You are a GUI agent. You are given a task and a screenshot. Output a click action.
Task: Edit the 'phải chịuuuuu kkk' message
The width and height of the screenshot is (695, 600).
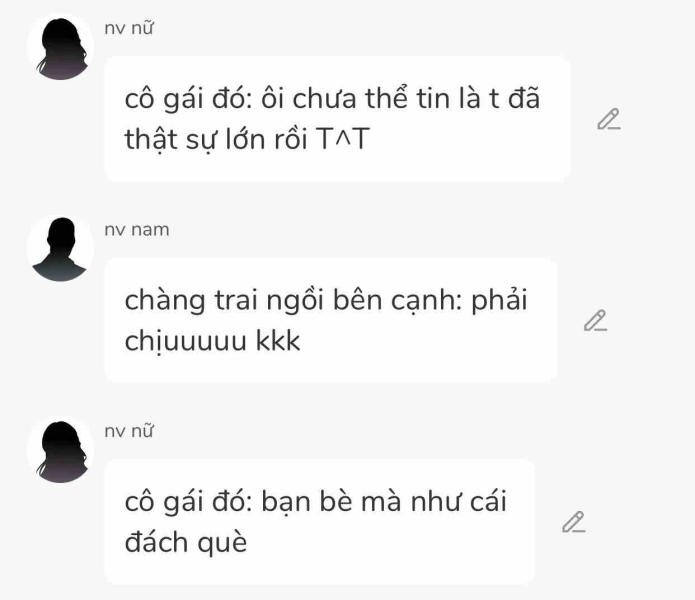pos(596,320)
